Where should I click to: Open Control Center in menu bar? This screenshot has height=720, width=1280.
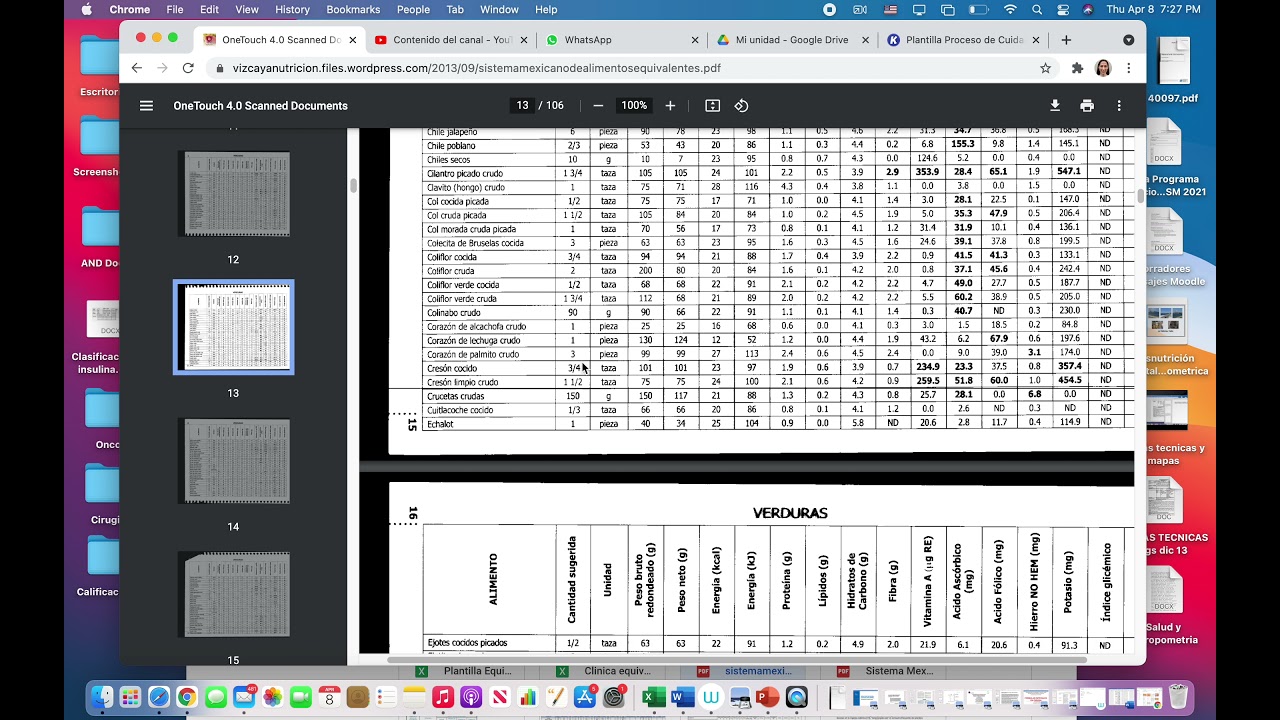tap(1062, 9)
